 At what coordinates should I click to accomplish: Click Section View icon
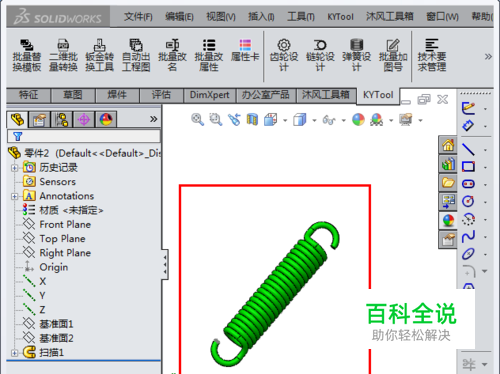[x=252, y=119]
